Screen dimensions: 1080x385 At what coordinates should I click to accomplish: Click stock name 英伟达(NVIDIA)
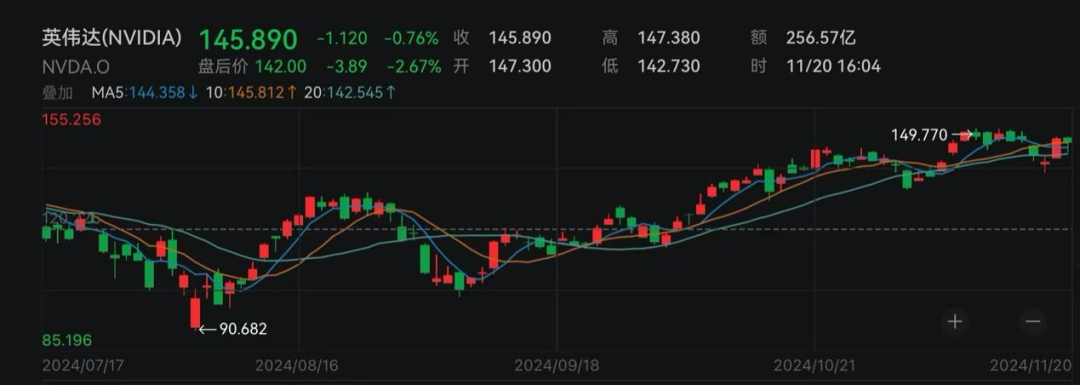point(112,38)
